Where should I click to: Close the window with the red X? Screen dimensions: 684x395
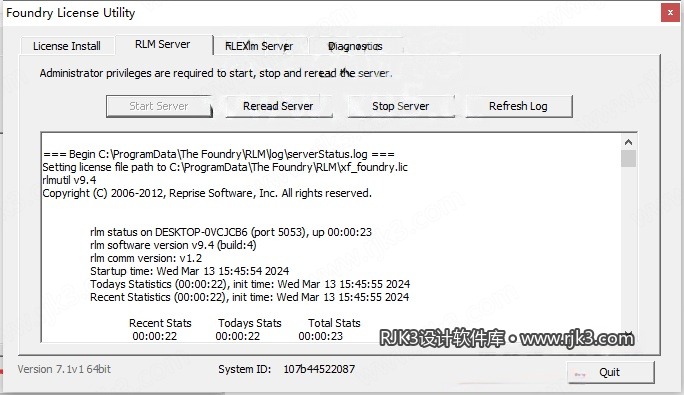[x=670, y=13]
